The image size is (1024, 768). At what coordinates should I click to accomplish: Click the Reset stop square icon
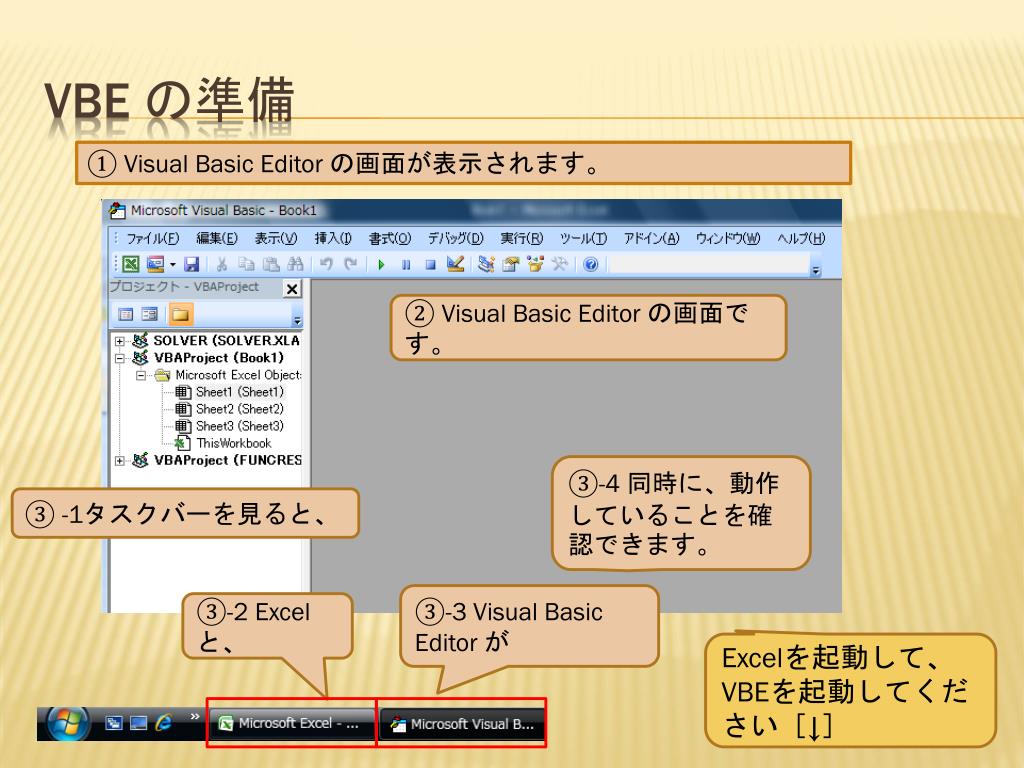coord(430,264)
